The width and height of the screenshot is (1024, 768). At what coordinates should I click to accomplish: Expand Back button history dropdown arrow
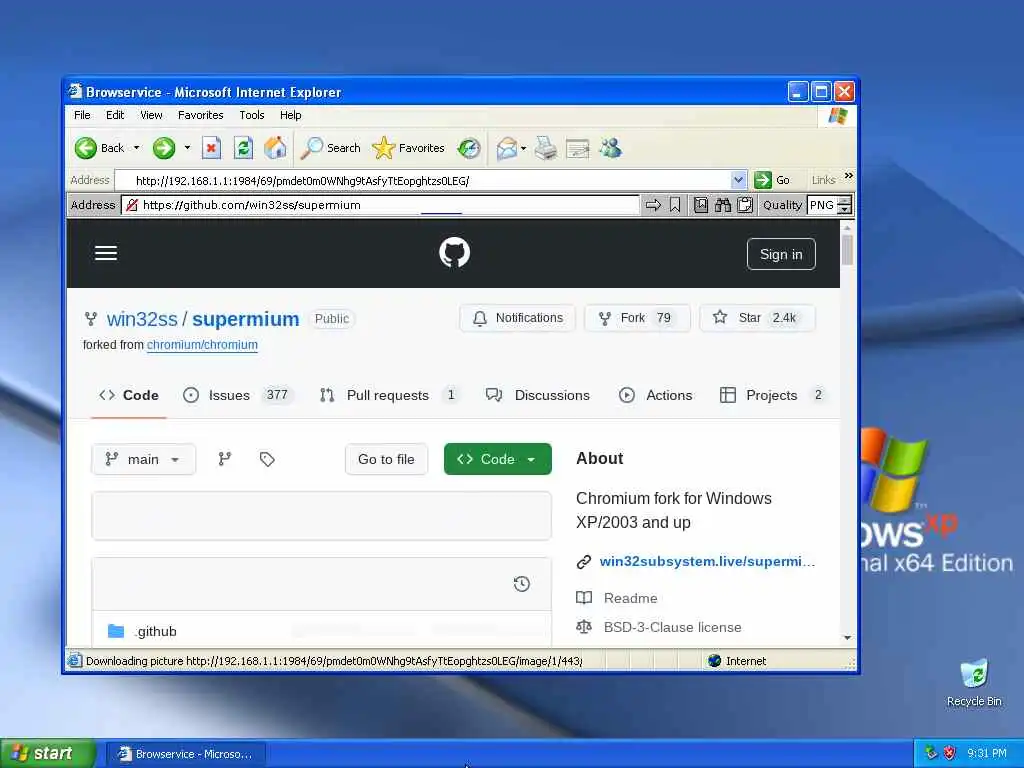(x=136, y=148)
